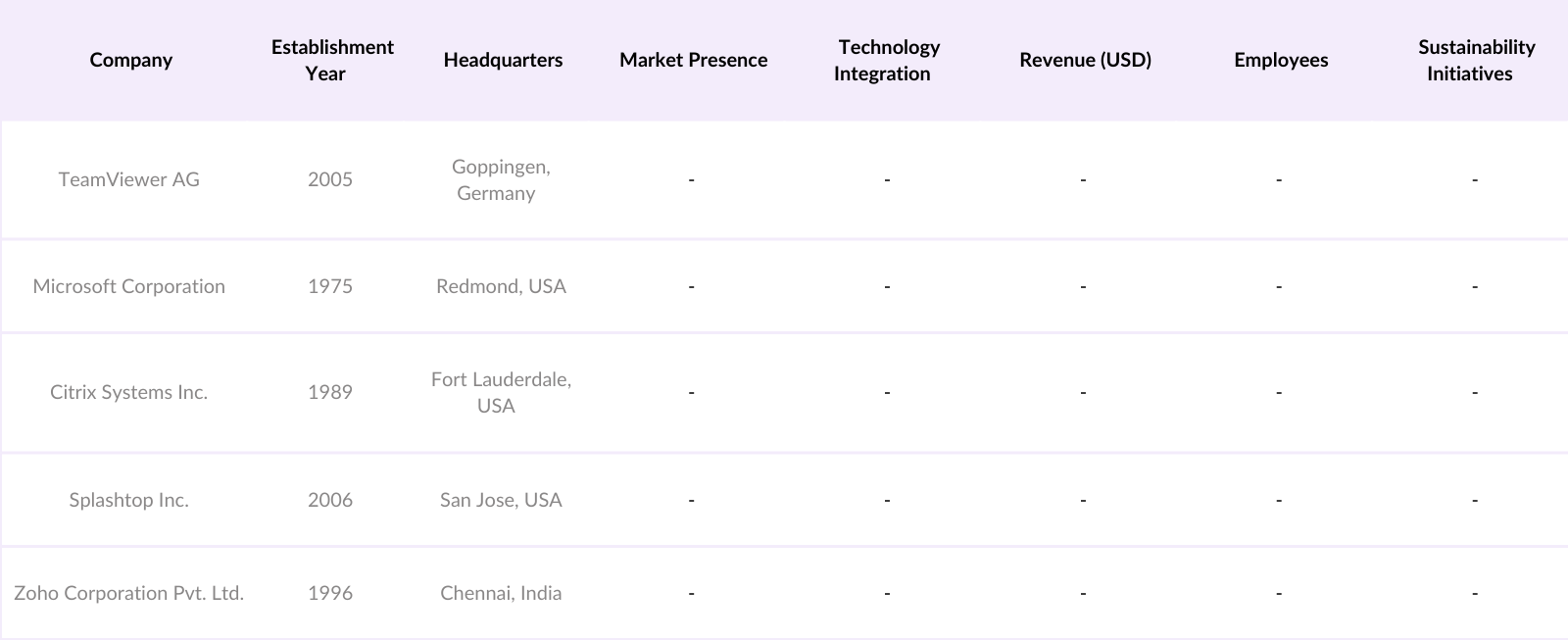The image size is (1568, 640).
Task: Select the Microsoft Corporation row name
Action: (128, 286)
